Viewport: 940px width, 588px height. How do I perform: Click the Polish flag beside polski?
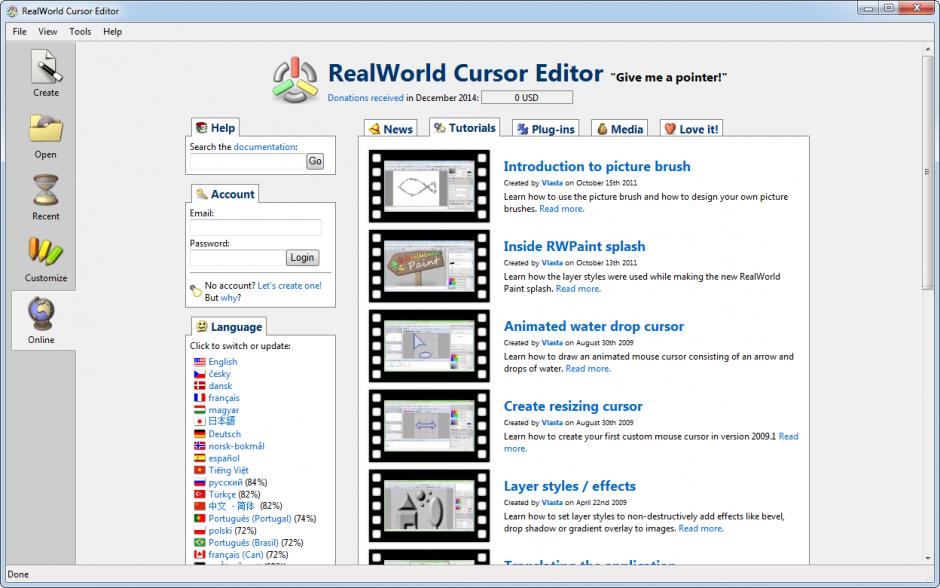(x=200, y=530)
